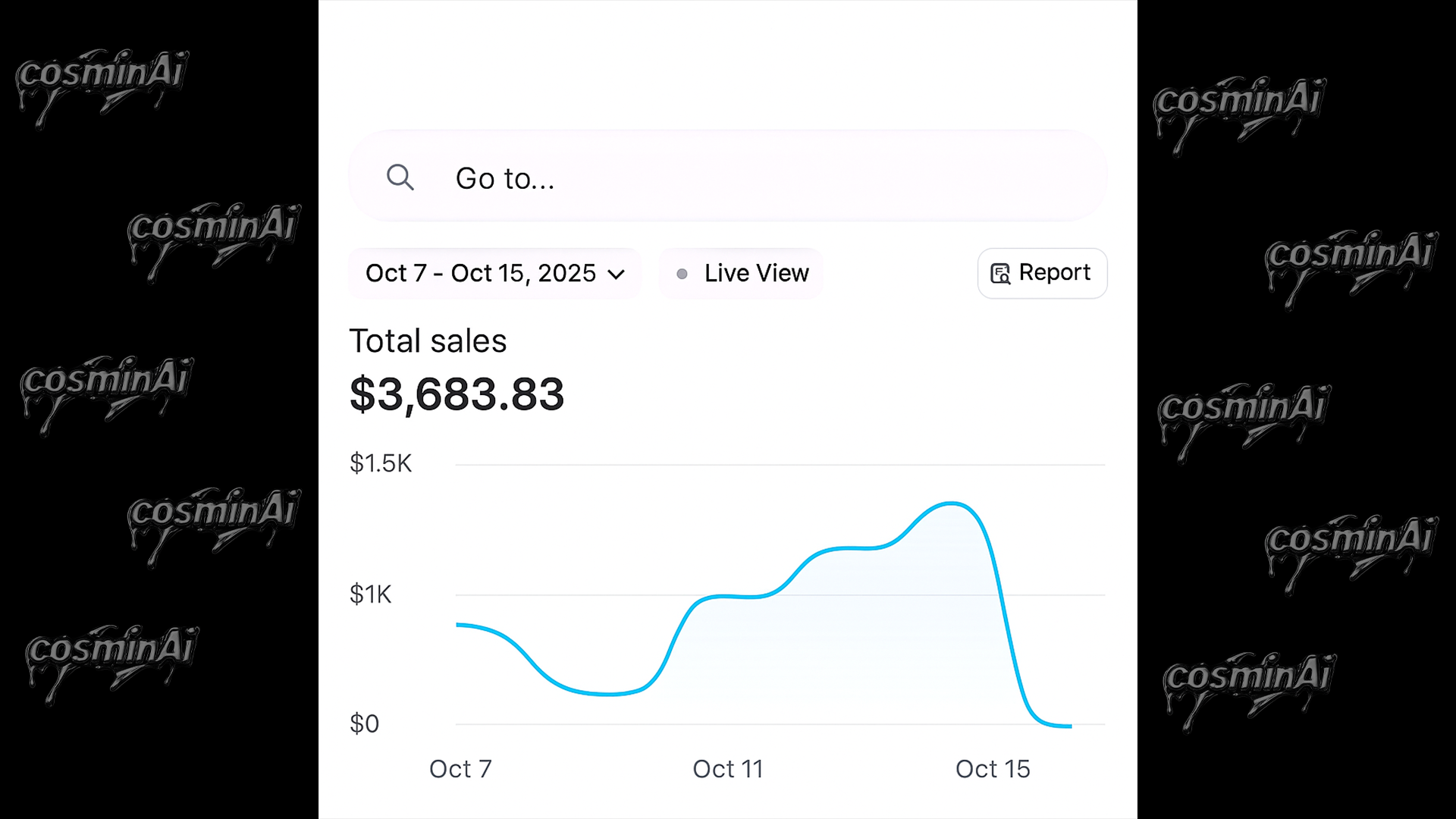Select the Oct 15 x-axis date label

point(993,769)
